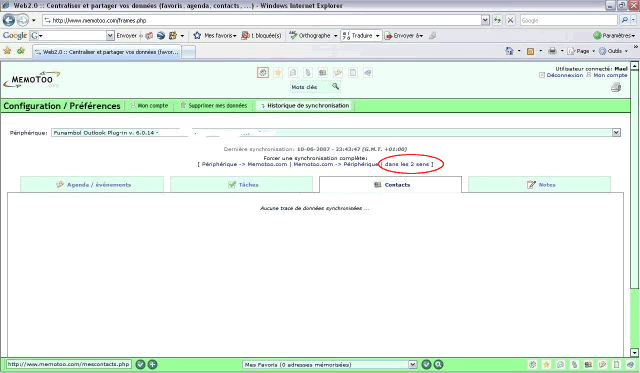Click the preferences gear icon in Memotoo header
Image resolution: width=640 pixels, height=373 pixels.
263,73
